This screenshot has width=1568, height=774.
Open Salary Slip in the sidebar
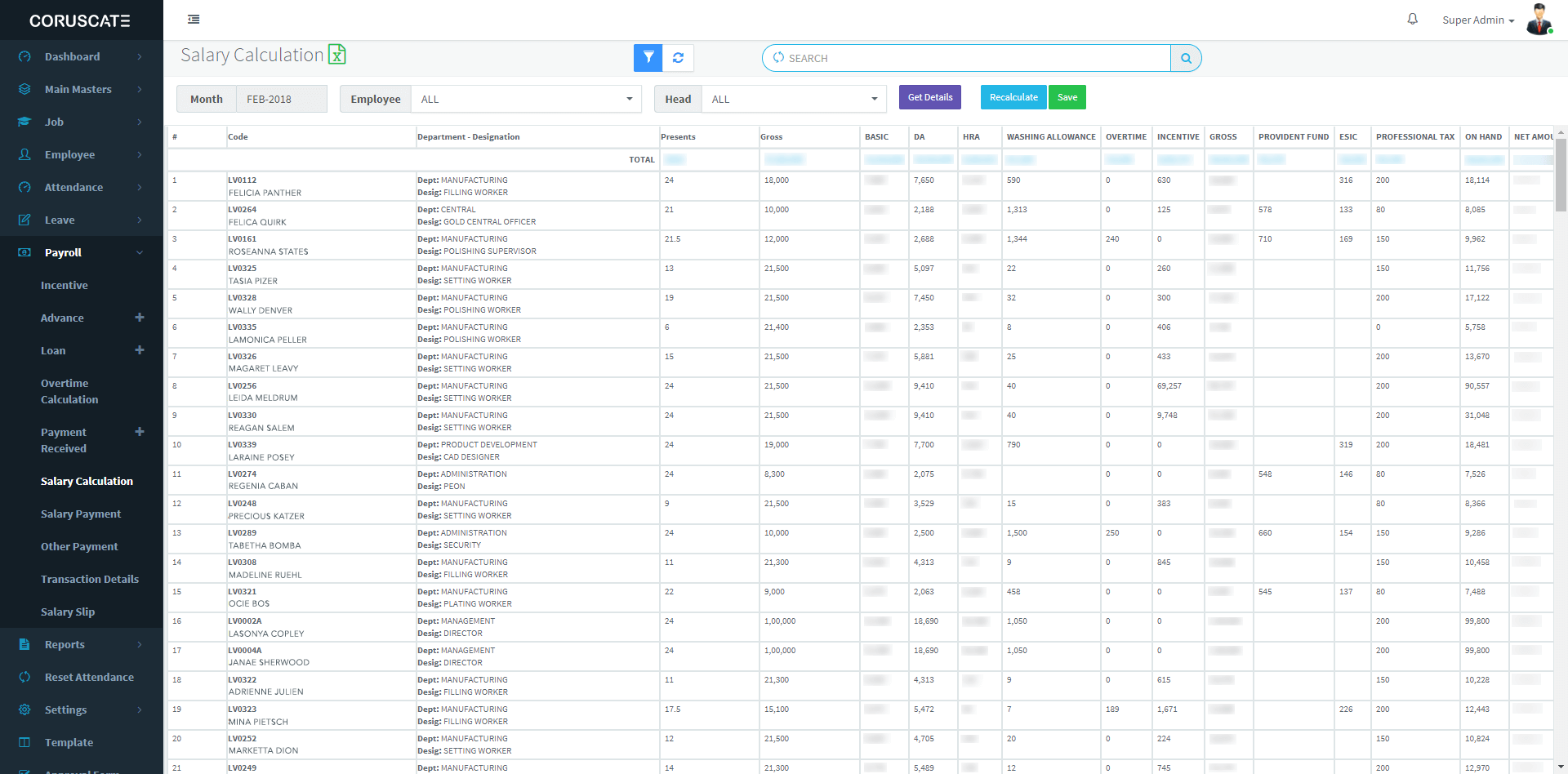[68, 612]
